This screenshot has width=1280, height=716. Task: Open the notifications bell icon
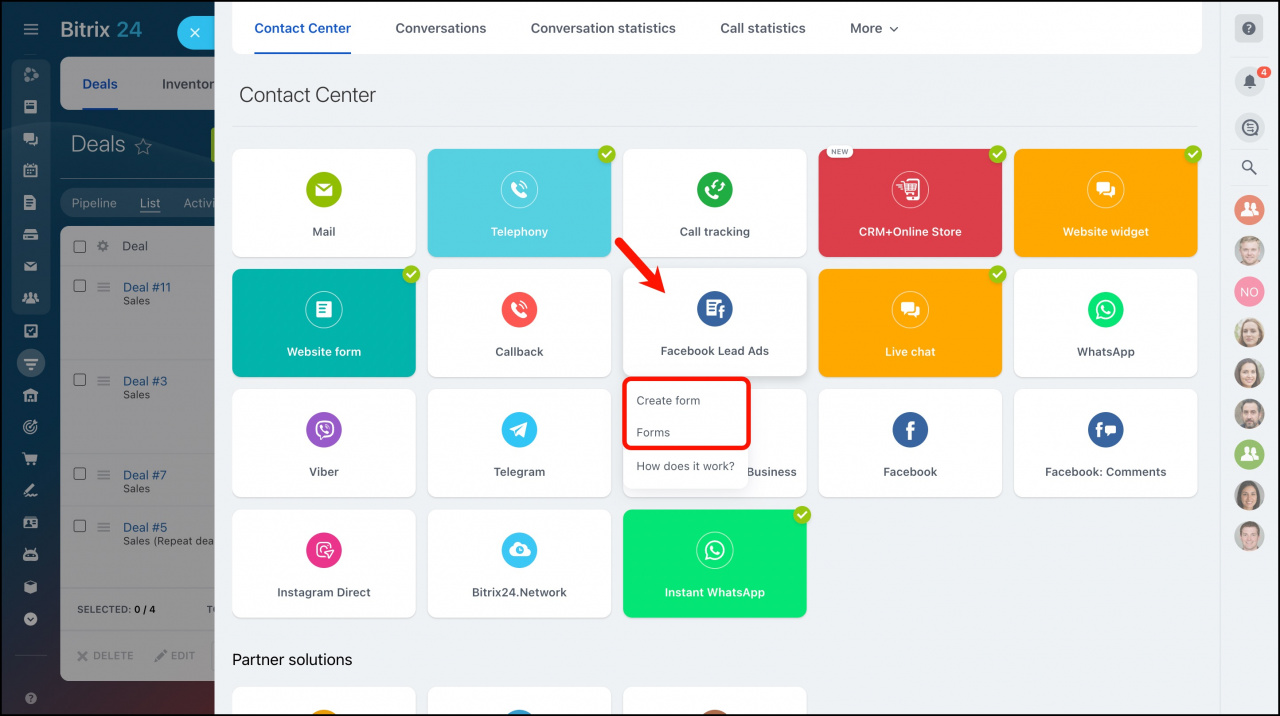tap(1249, 82)
